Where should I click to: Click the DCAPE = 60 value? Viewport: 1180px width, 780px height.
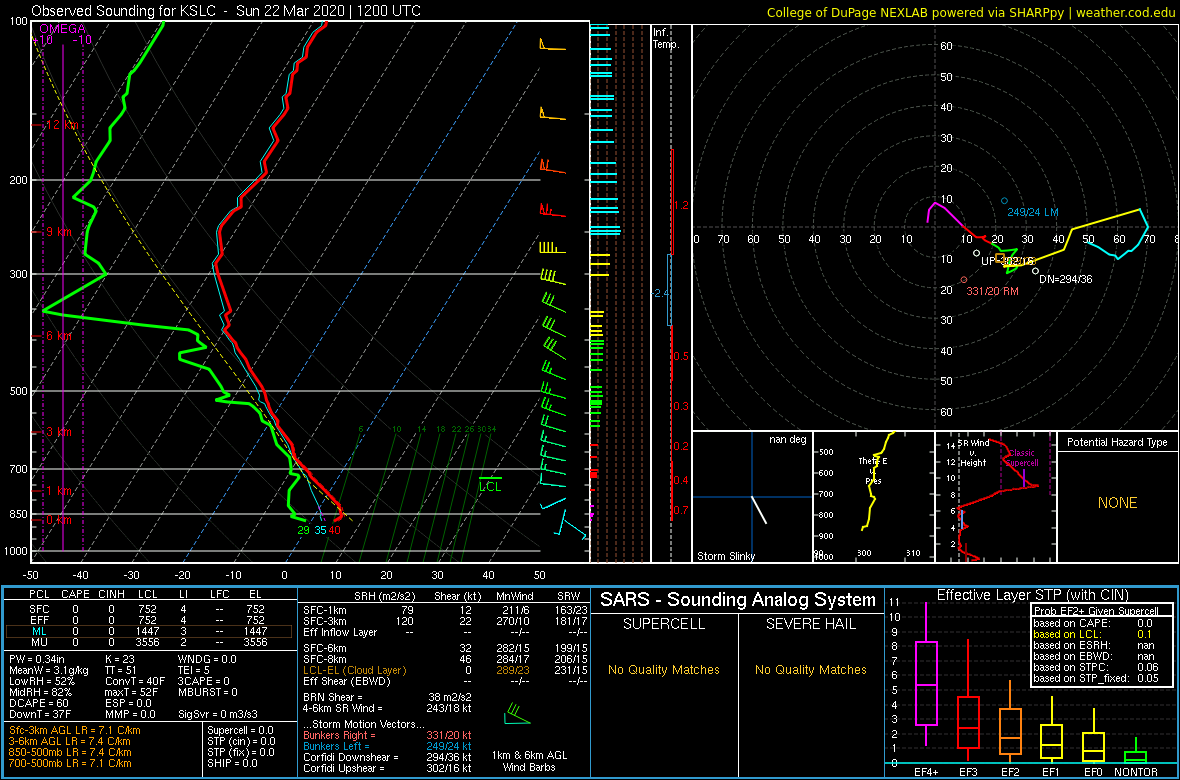click(x=38, y=702)
